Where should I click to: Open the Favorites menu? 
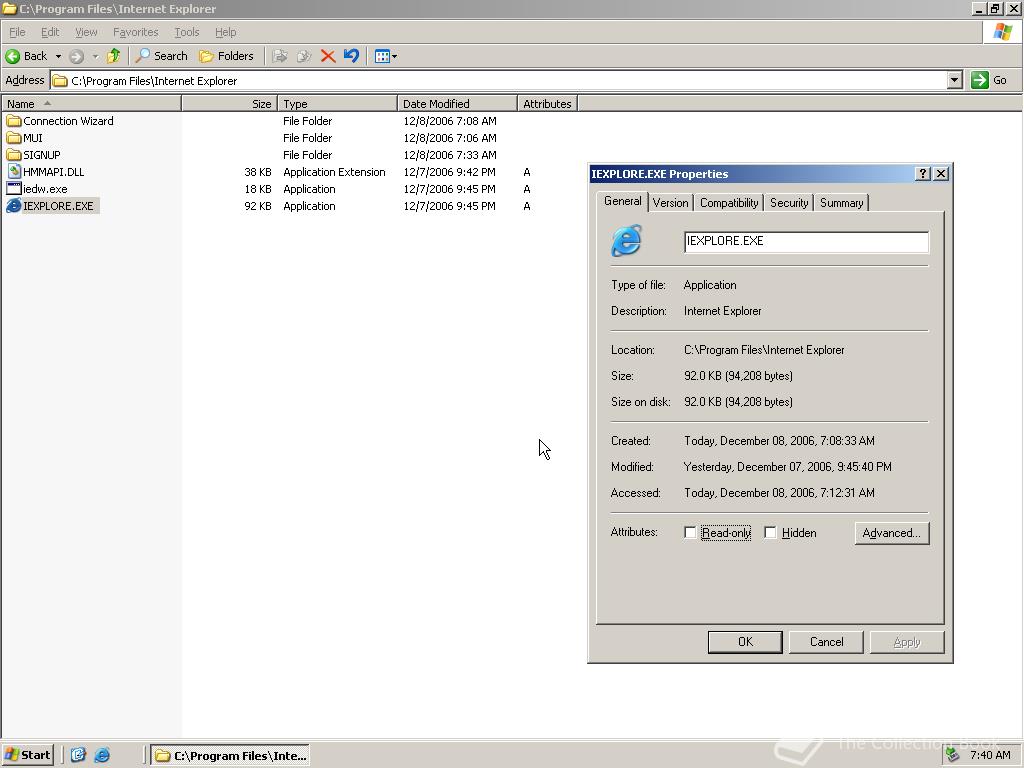(x=135, y=32)
